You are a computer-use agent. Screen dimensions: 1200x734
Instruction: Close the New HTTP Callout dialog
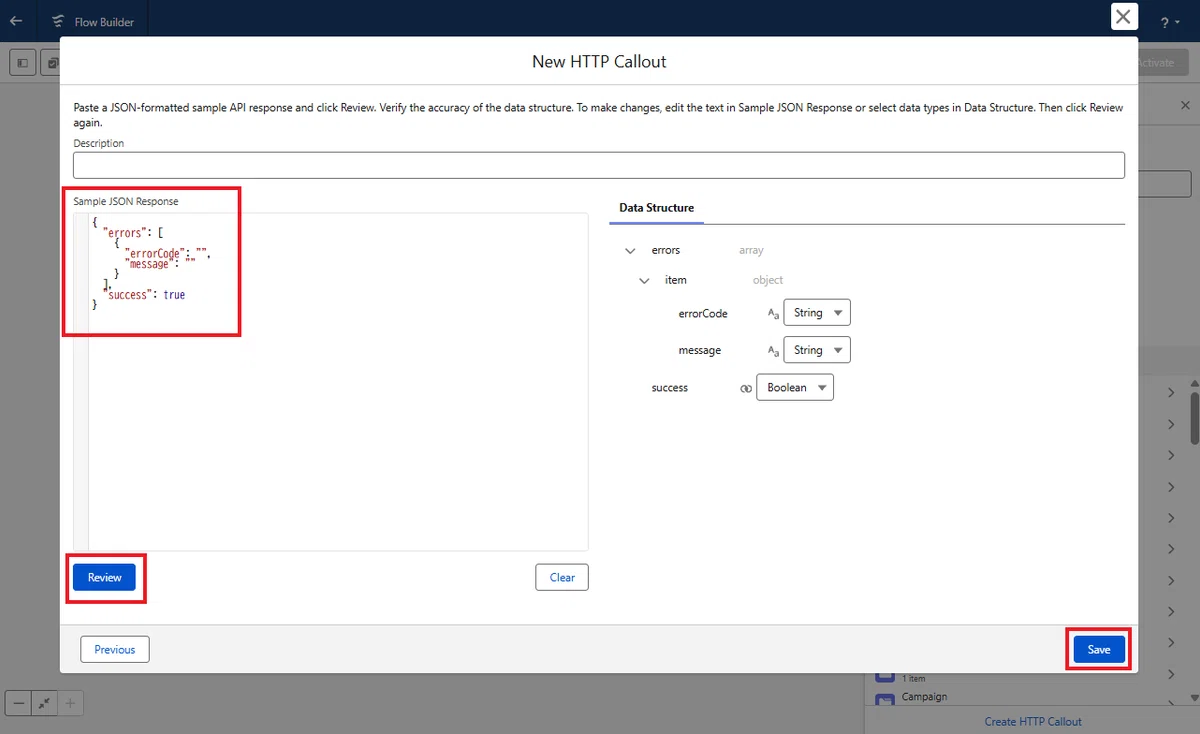tap(1124, 17)
